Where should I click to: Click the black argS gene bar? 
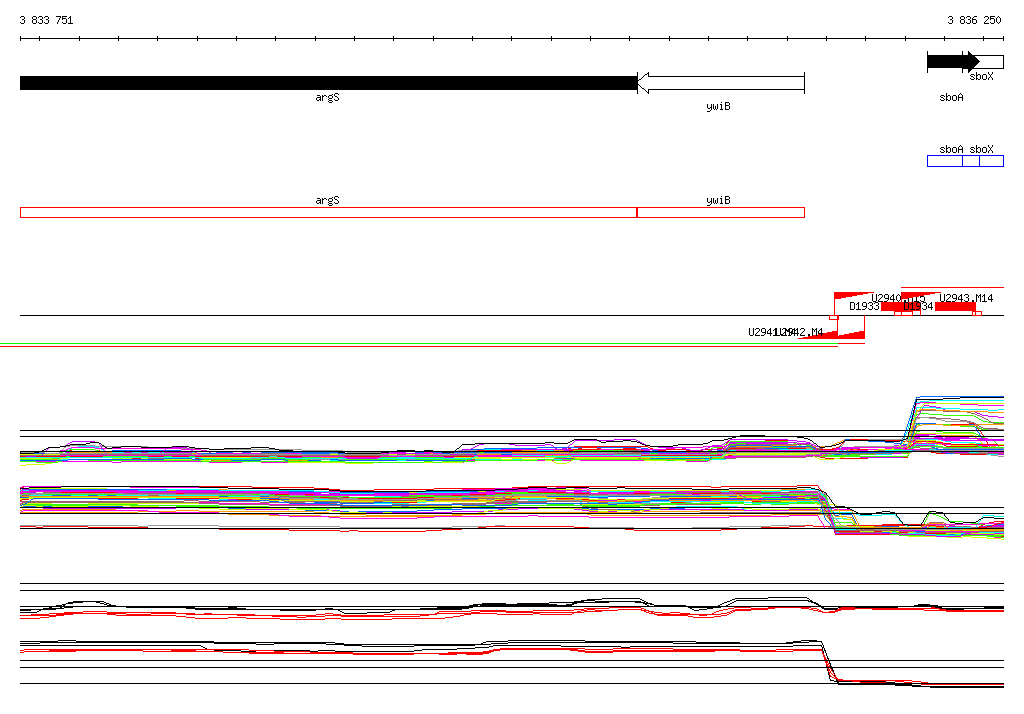click(x=328, y=83)
